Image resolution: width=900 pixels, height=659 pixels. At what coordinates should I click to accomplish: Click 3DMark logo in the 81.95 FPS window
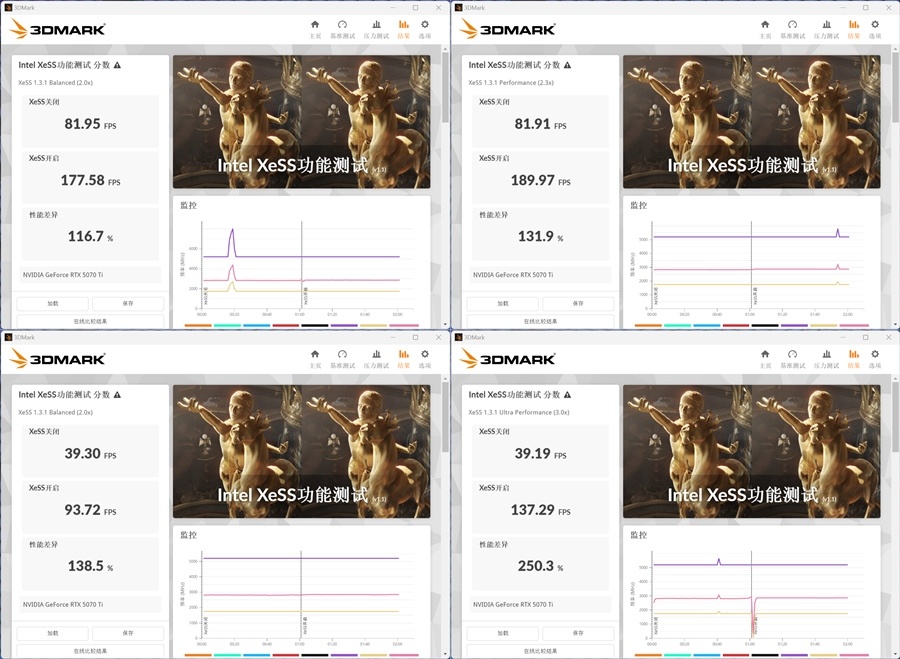(x=57, y=29)
